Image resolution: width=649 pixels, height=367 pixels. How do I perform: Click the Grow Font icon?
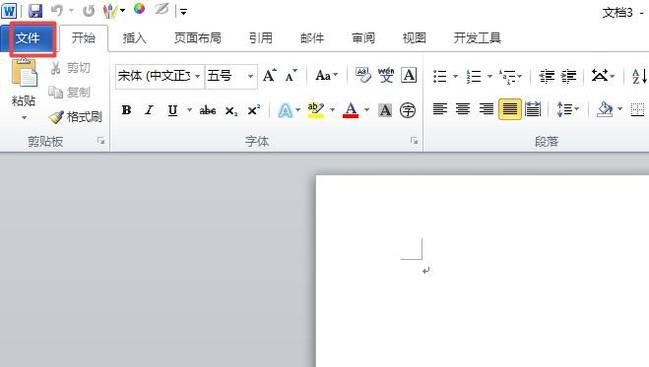pyautogui.click(x=269, y=75)
